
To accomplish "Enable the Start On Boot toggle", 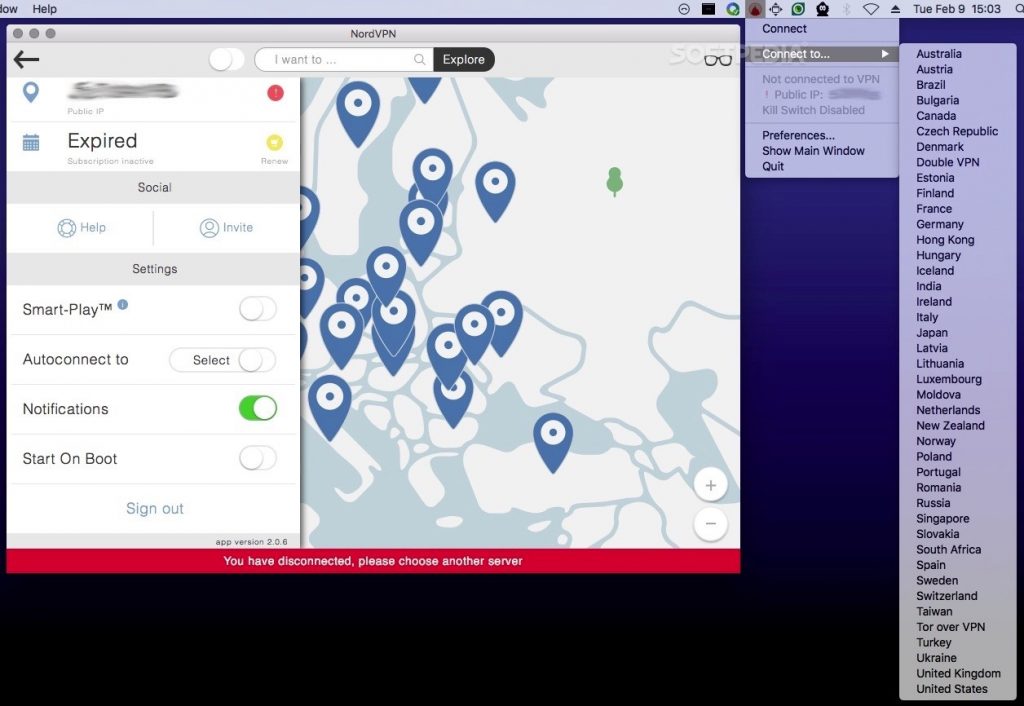I will 257,458.
